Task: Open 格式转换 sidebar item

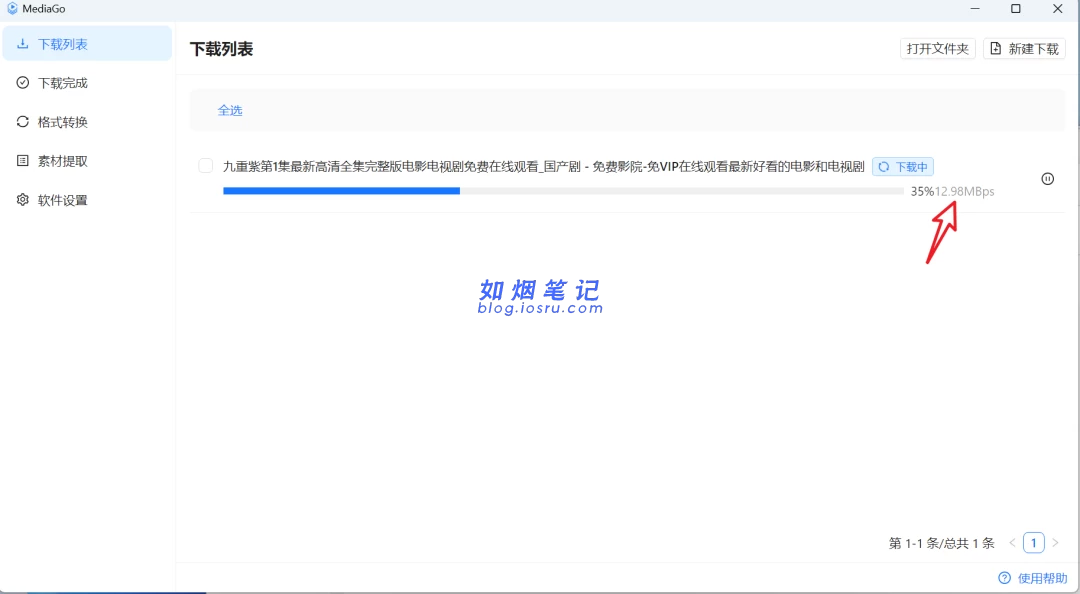Action: pos(87,122)
